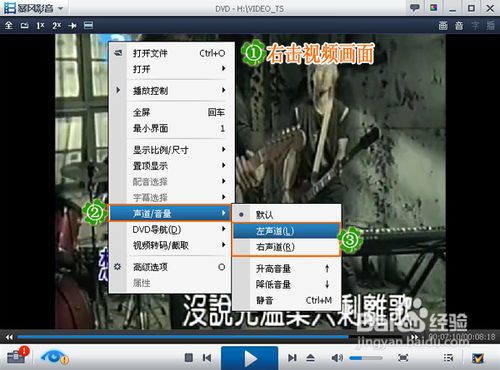Open the toolbox icon with notification badge
The height and width of the screenshot is (370, 500).
17,357
